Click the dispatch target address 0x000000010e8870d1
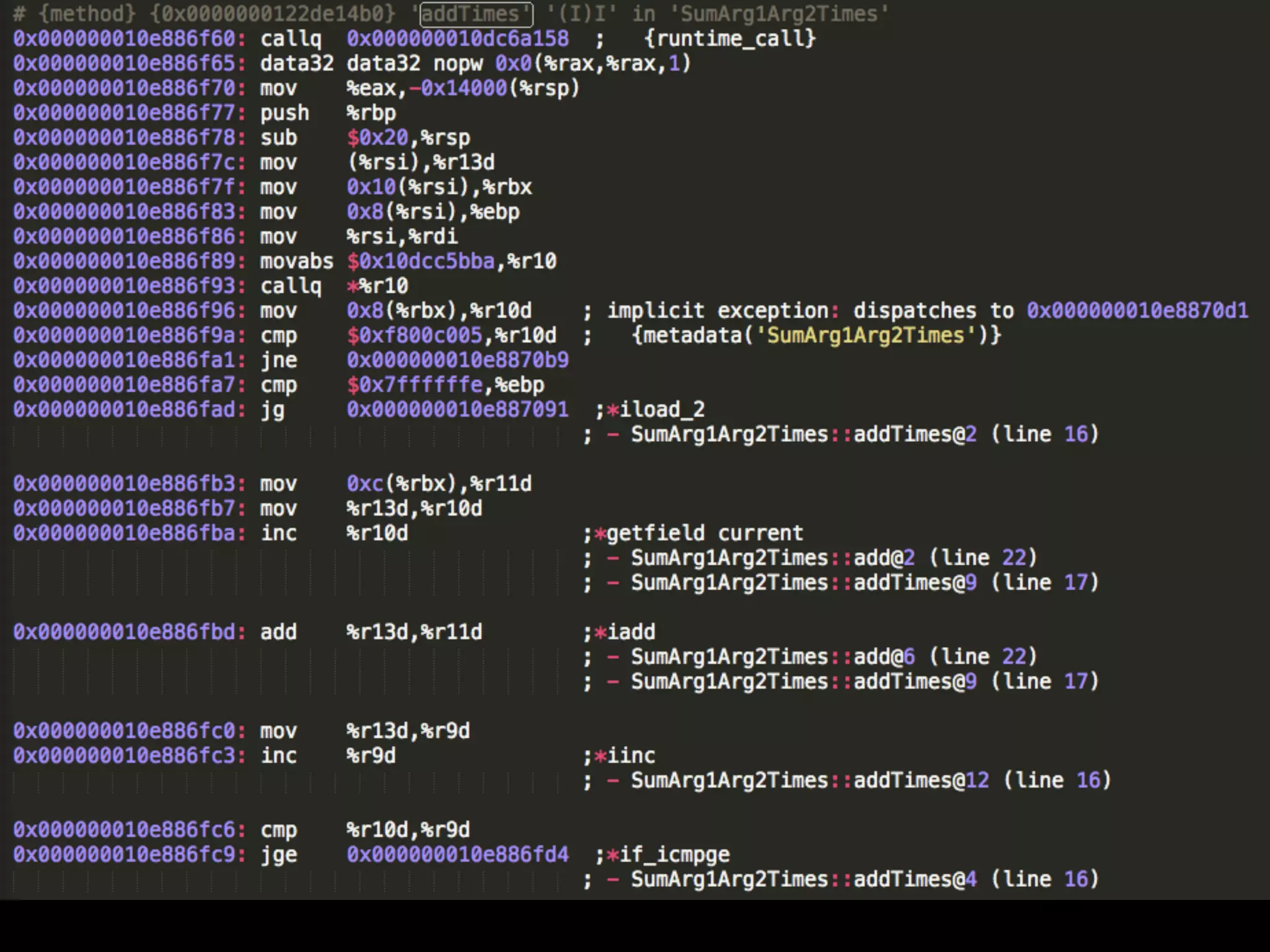The width and height of the screenshot is (1270, 952). 1137,311
